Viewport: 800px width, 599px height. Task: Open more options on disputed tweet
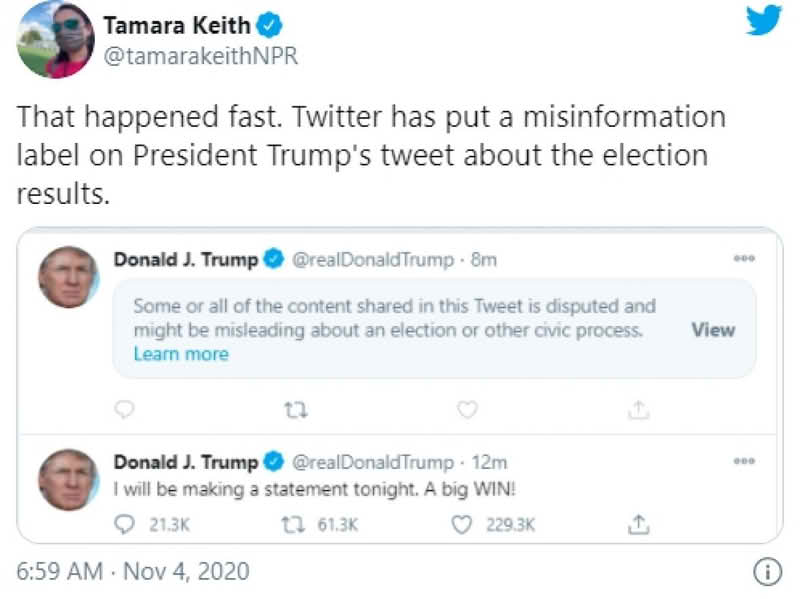coord(744,257)
